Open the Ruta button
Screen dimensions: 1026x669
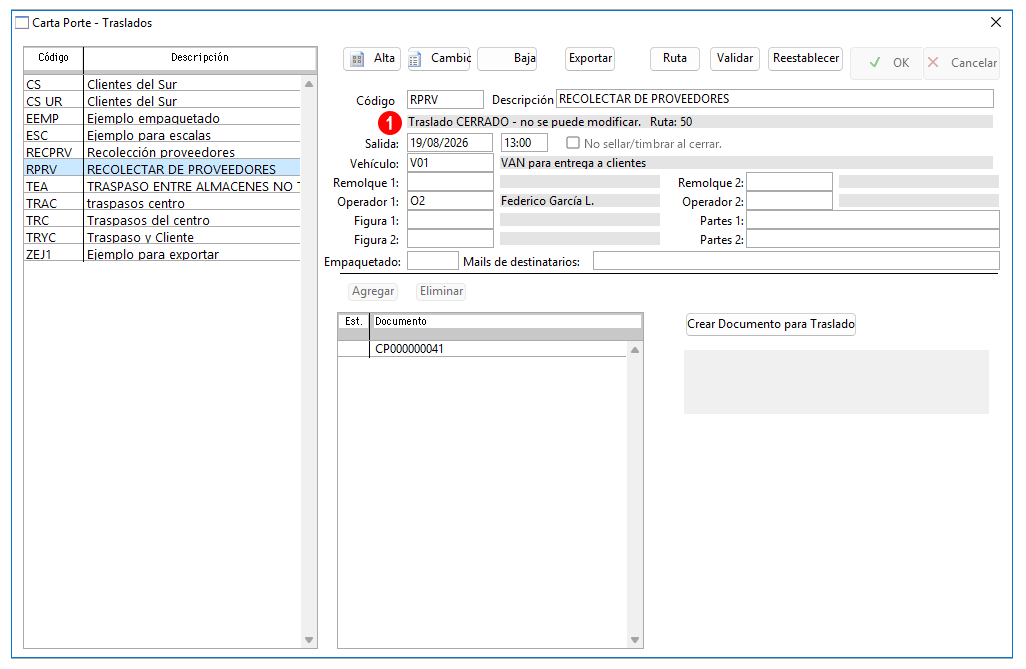tap(675, 58)
